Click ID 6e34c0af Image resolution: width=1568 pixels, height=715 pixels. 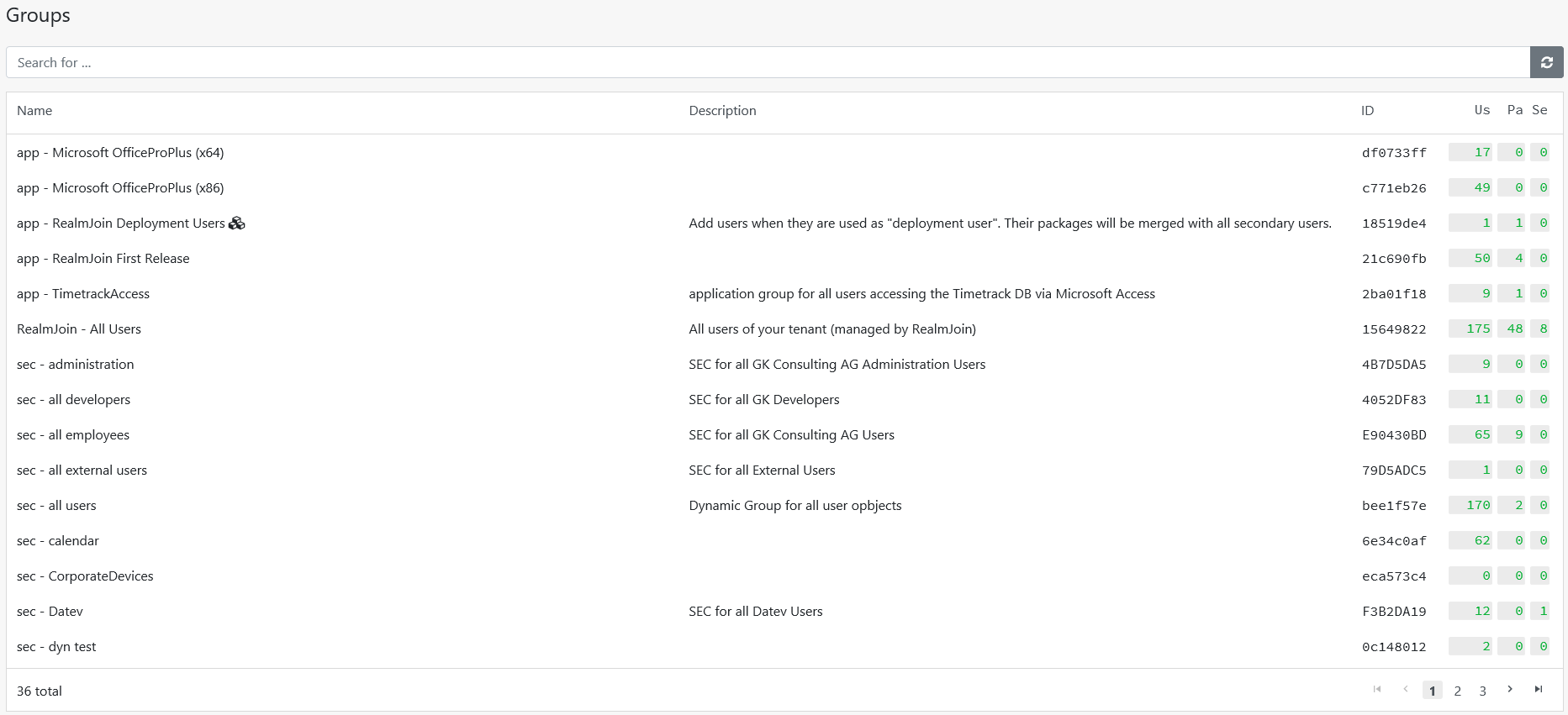pos(1394,541)
